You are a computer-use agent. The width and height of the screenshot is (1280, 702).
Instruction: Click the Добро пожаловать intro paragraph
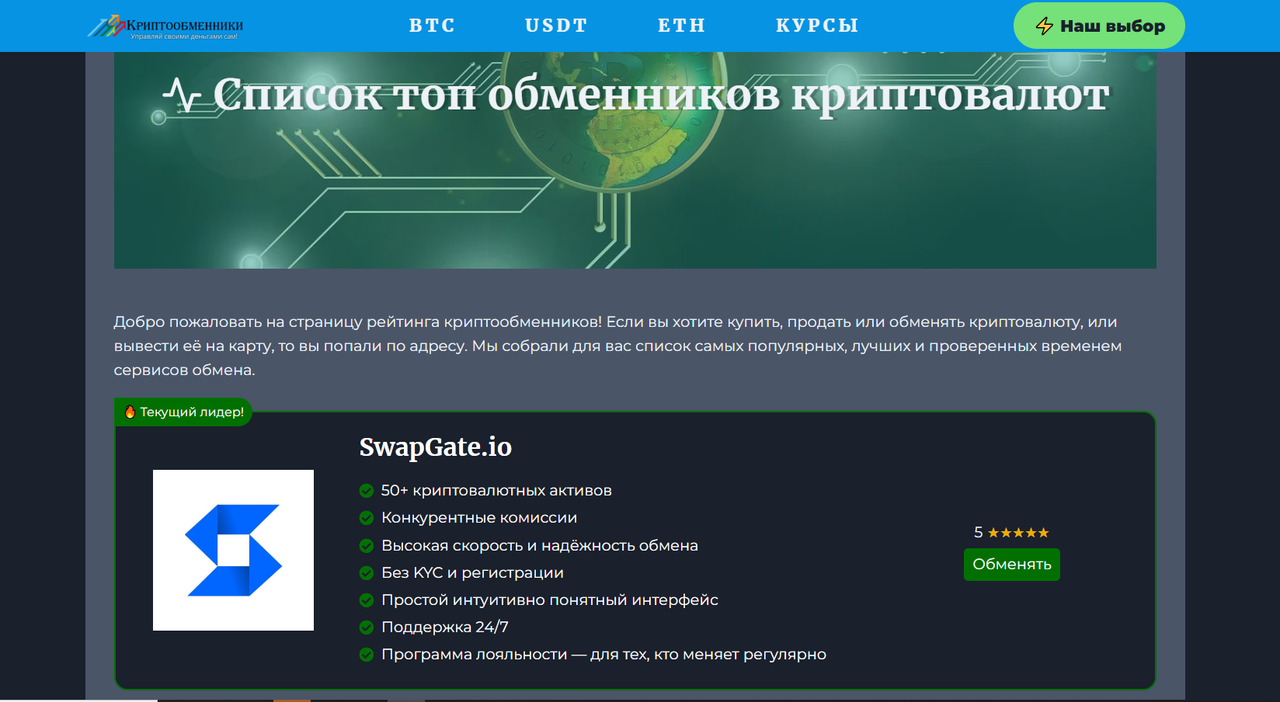pos(618,346)
